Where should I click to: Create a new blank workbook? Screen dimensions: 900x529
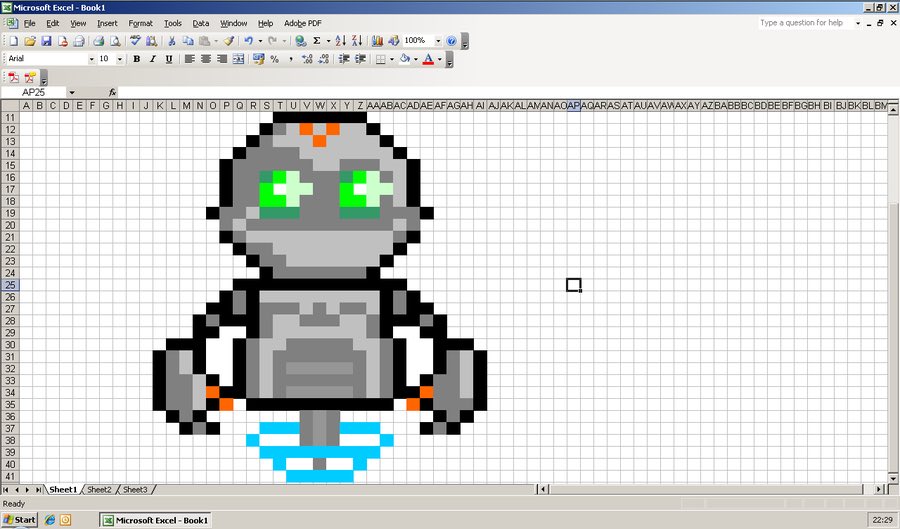[14, 41]
